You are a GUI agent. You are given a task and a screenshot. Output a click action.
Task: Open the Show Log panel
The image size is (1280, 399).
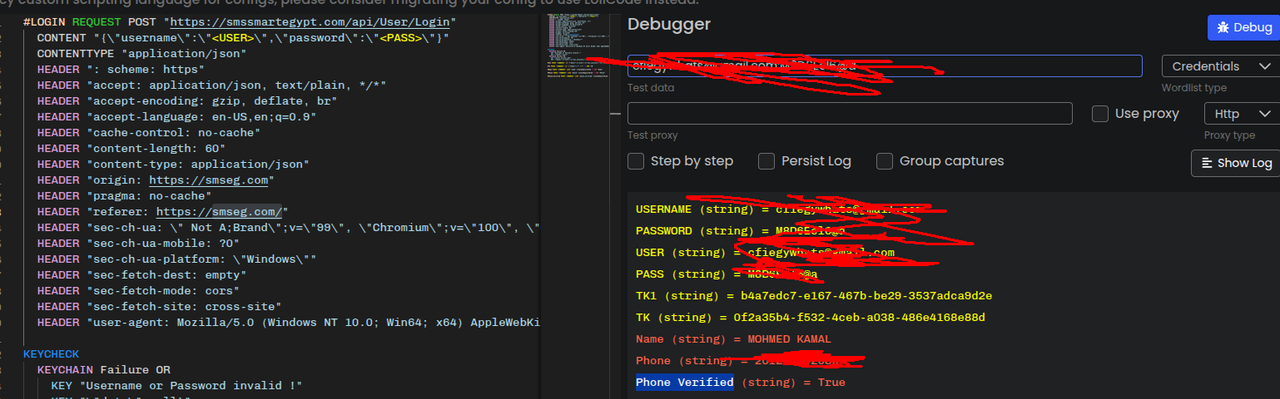[1235, 163]
